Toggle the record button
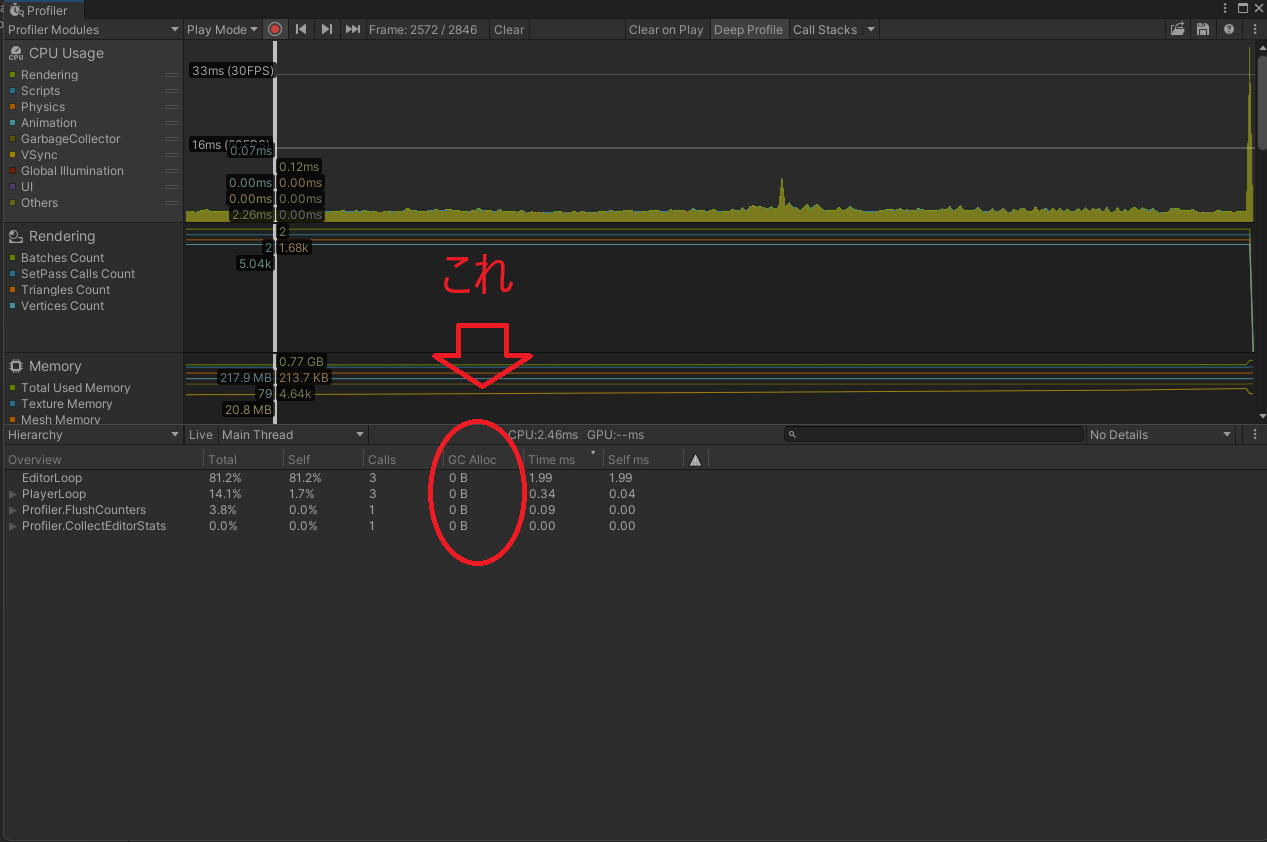This screenshot has height=842, width=1267. (x=274, y=29)
